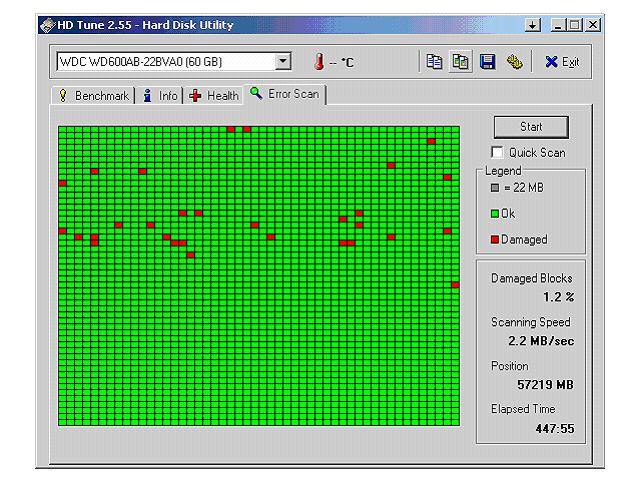Click the title bar down-arrow tray button

coord(533,24)
